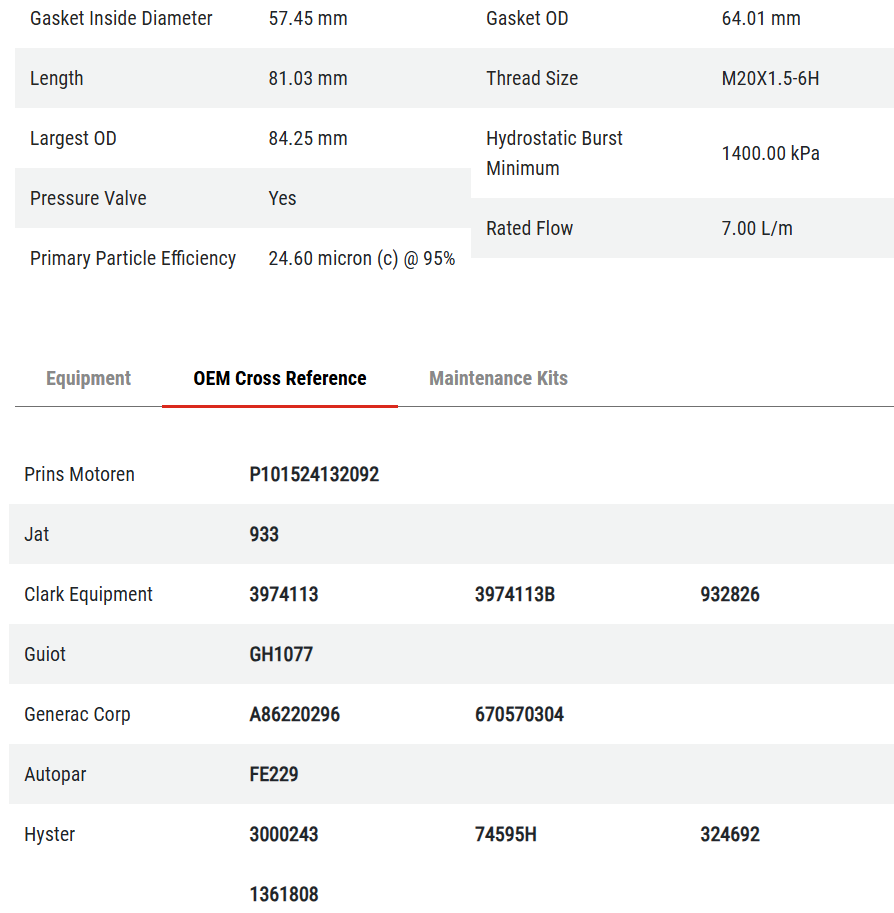This screenshot has height=913, width=894.
Task: Click Autopar part number FE229
Action: point(274,774)
